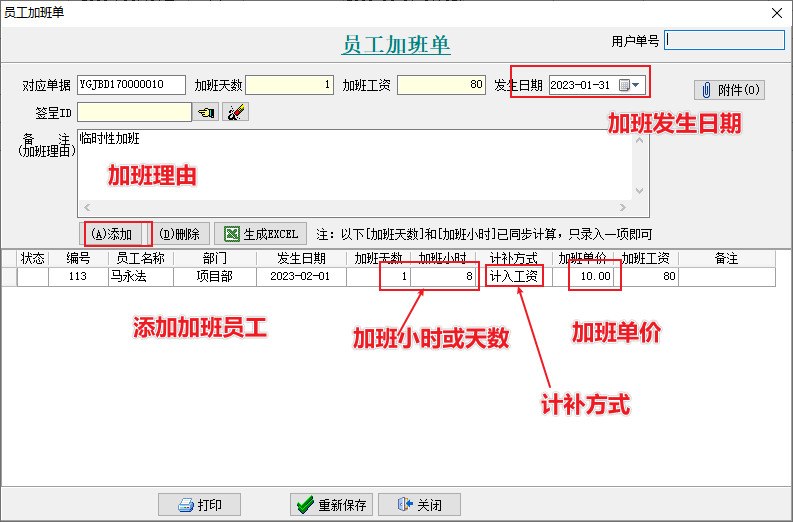
Task: Click the lookup icon beside 签呈ID field
Action: [x=206, y=112]
